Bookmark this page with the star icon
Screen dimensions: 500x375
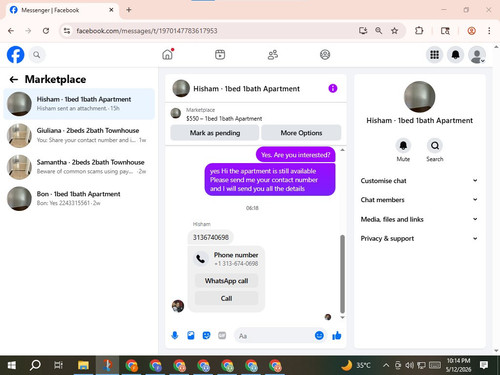(x=395, y=31)
